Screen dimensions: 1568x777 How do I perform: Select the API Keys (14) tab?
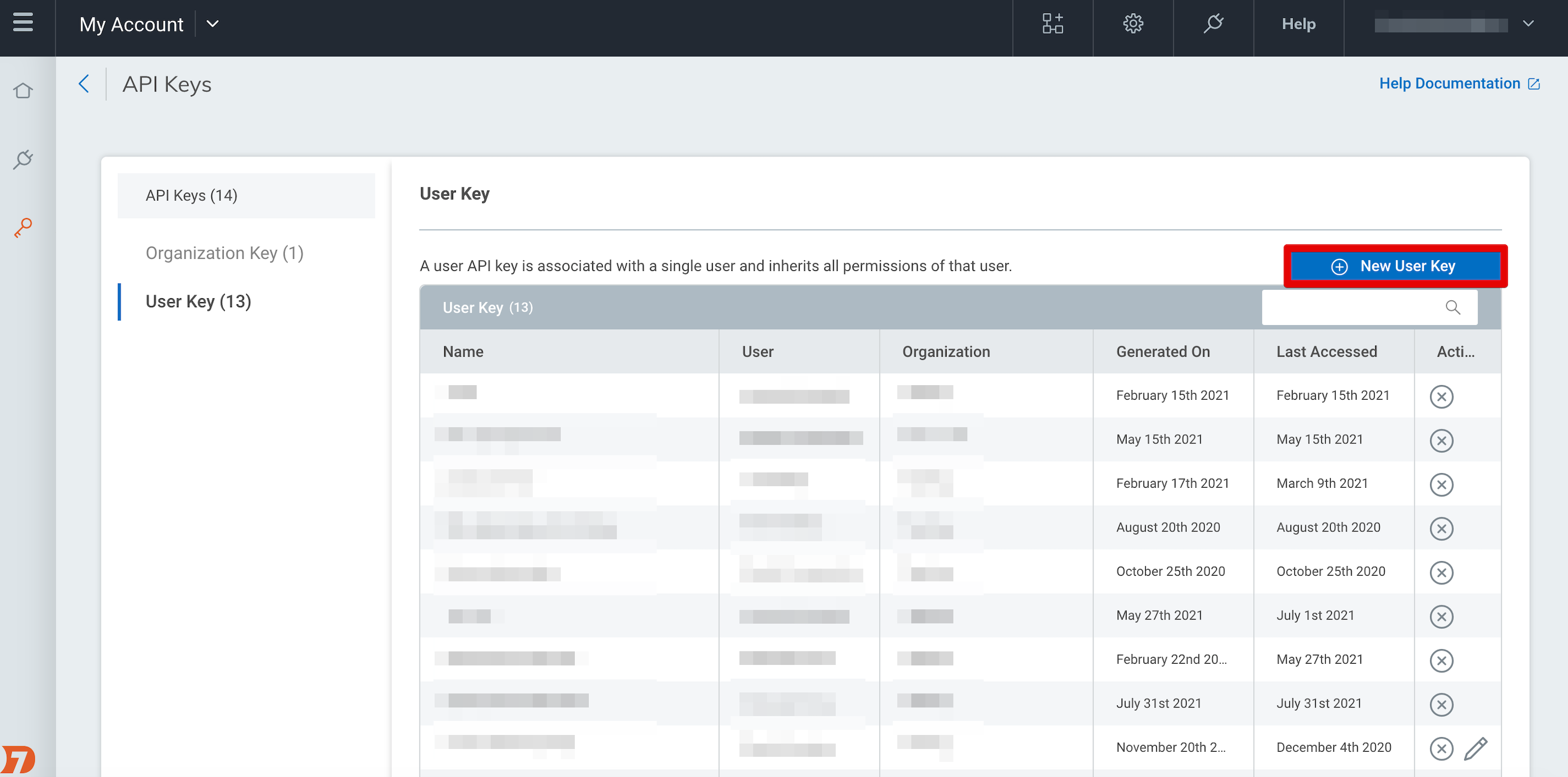click(x=191, y=195)
